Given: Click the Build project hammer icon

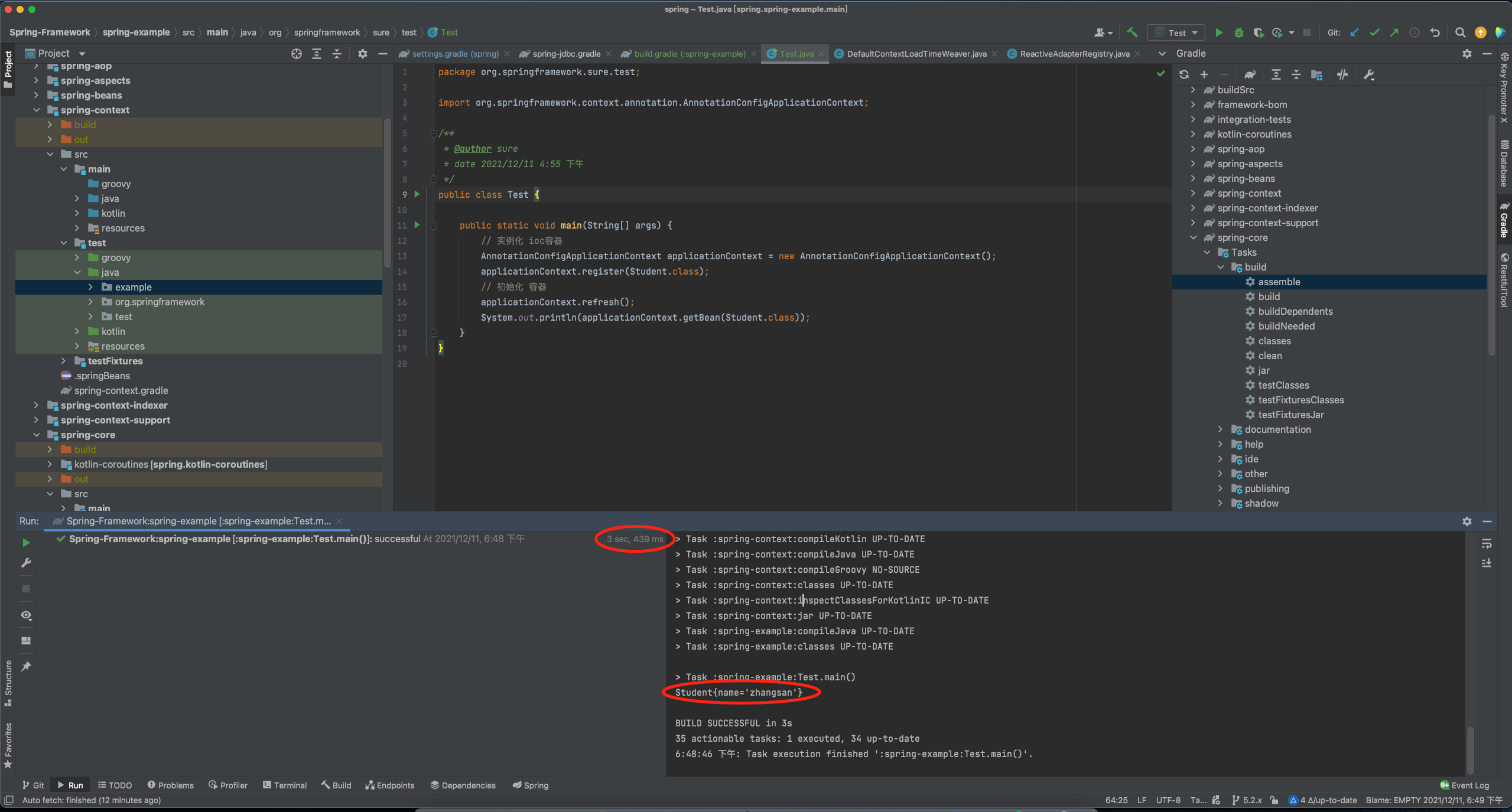Looking at the screenshot, I should point(1132,33).
